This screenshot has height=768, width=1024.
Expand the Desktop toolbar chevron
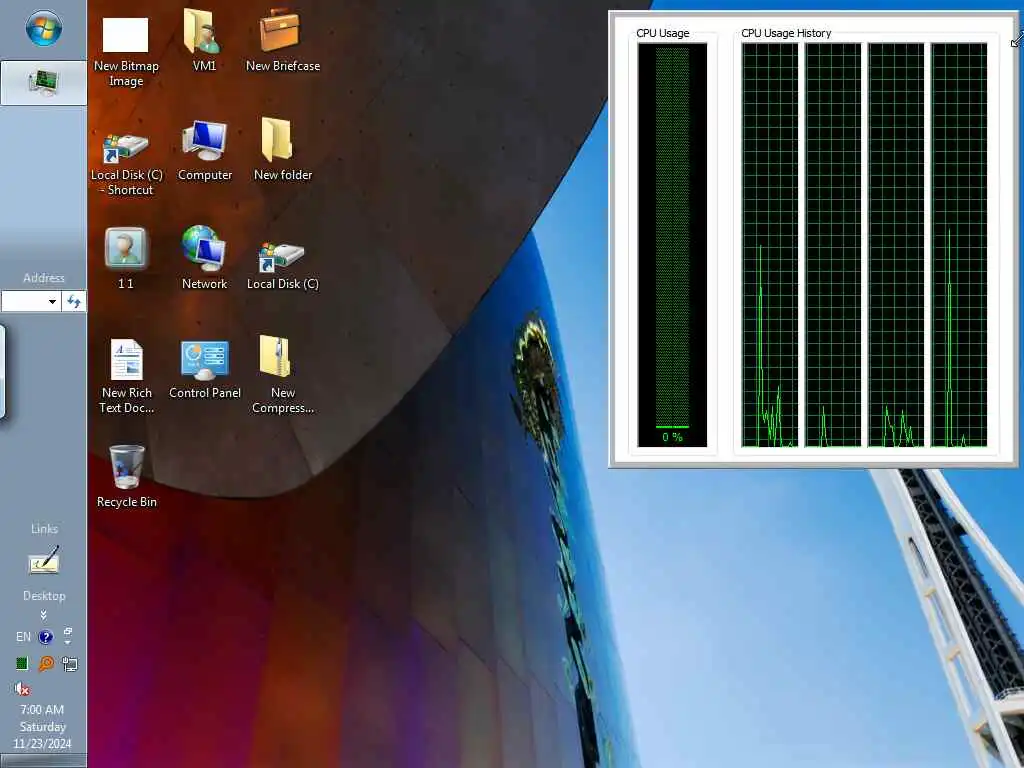pyautogui.click(x=44, y=615)
